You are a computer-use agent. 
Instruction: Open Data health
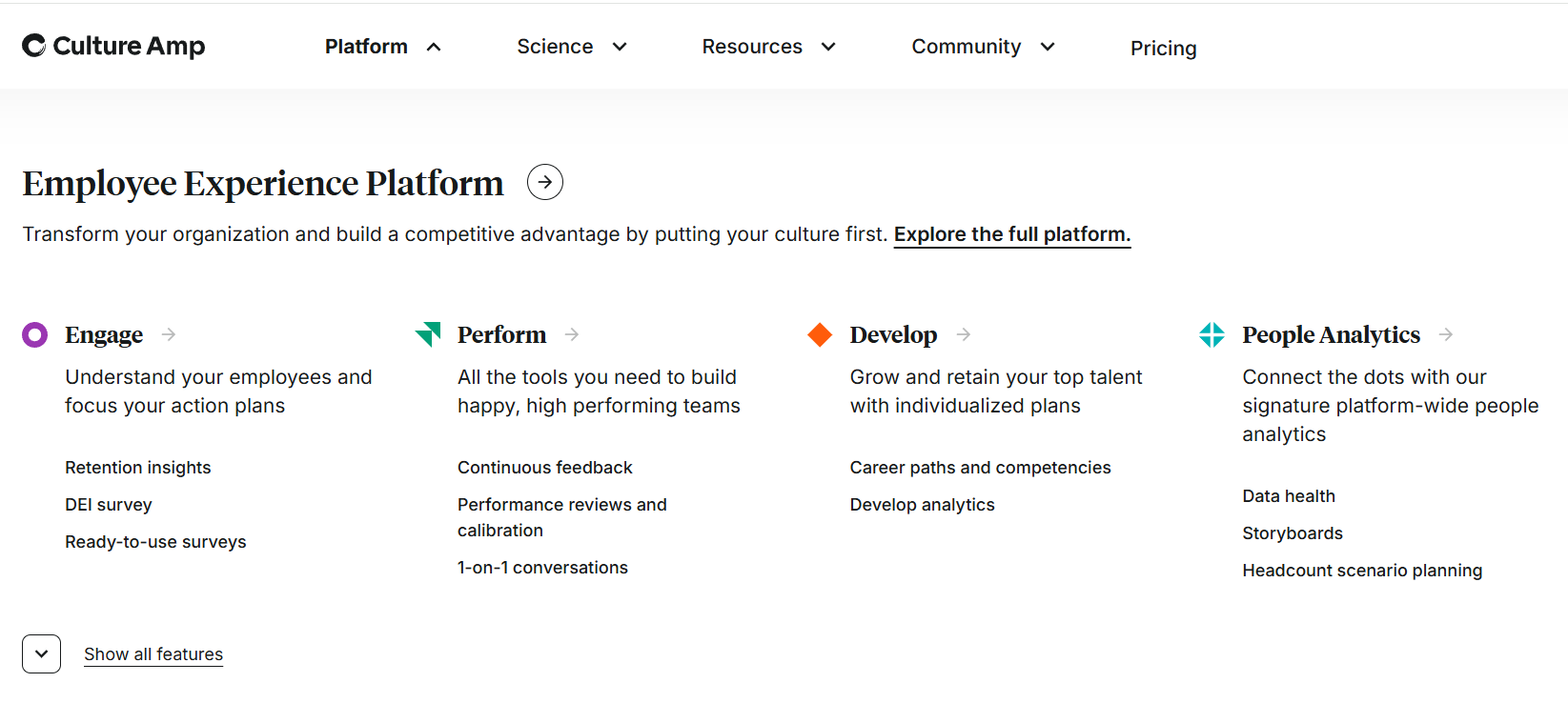point(1289,496)
